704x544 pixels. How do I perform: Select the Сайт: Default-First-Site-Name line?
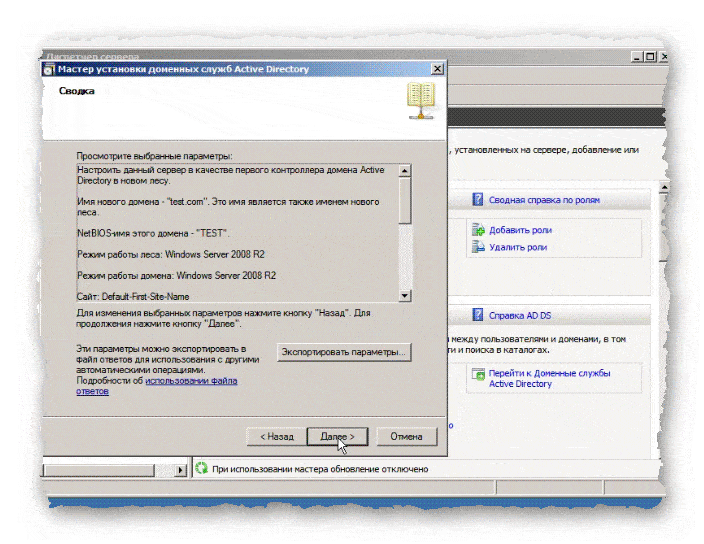(133, 296)
